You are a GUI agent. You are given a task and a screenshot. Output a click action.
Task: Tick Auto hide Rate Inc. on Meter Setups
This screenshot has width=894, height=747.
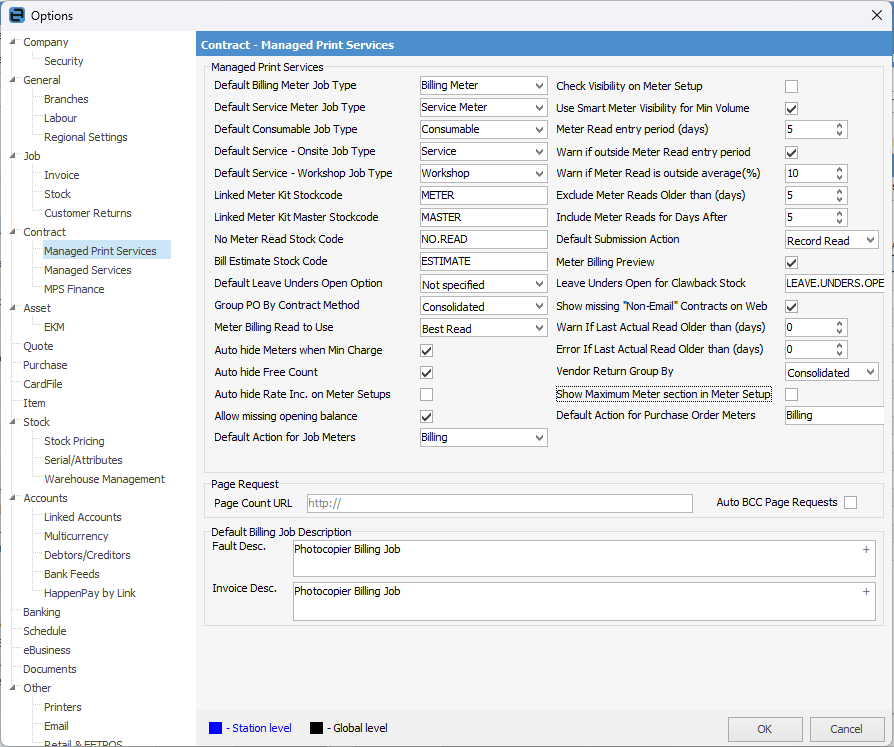coord(426,394)
